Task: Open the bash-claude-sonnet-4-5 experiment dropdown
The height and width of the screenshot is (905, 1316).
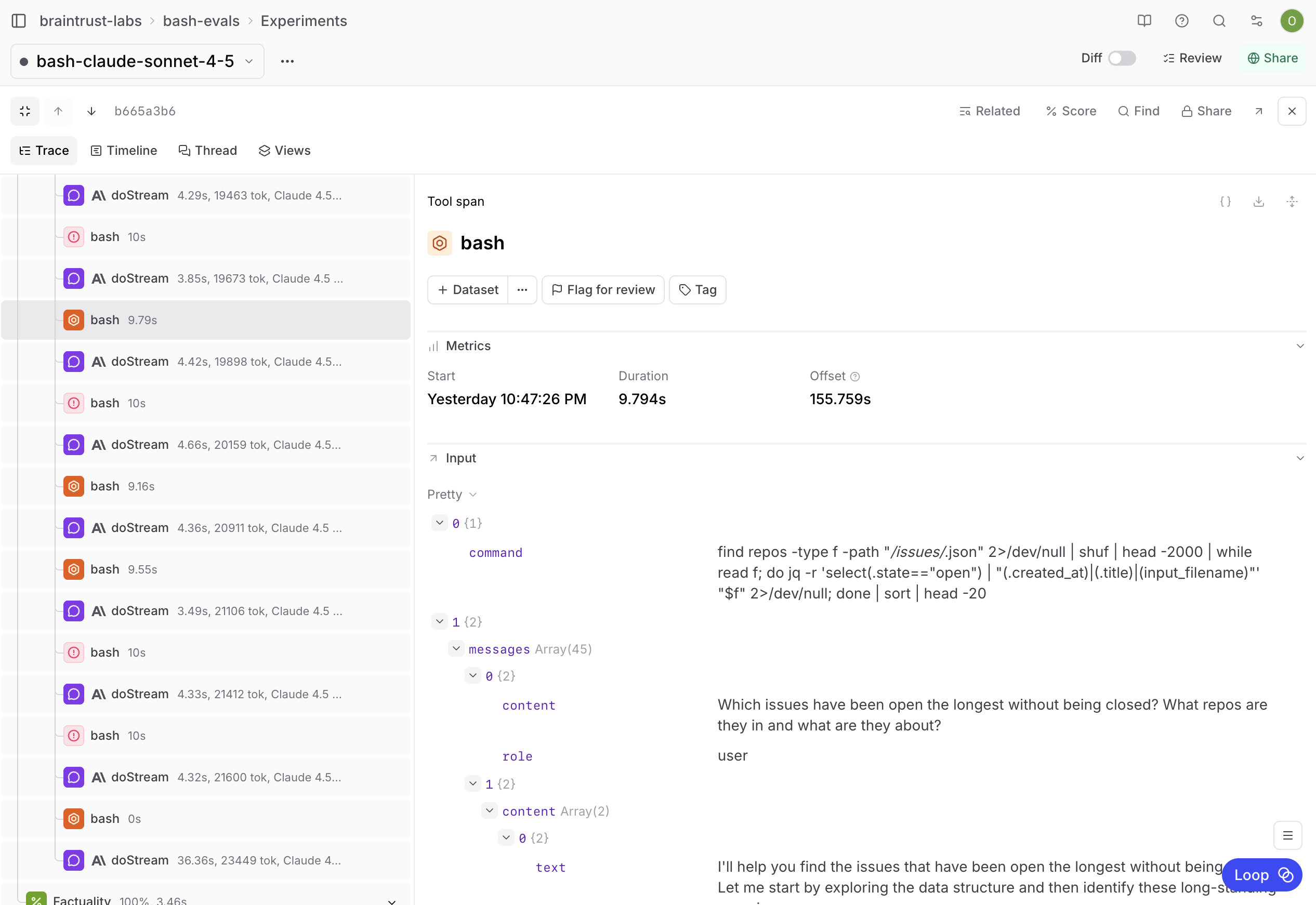Action: [x=248, y=61]
